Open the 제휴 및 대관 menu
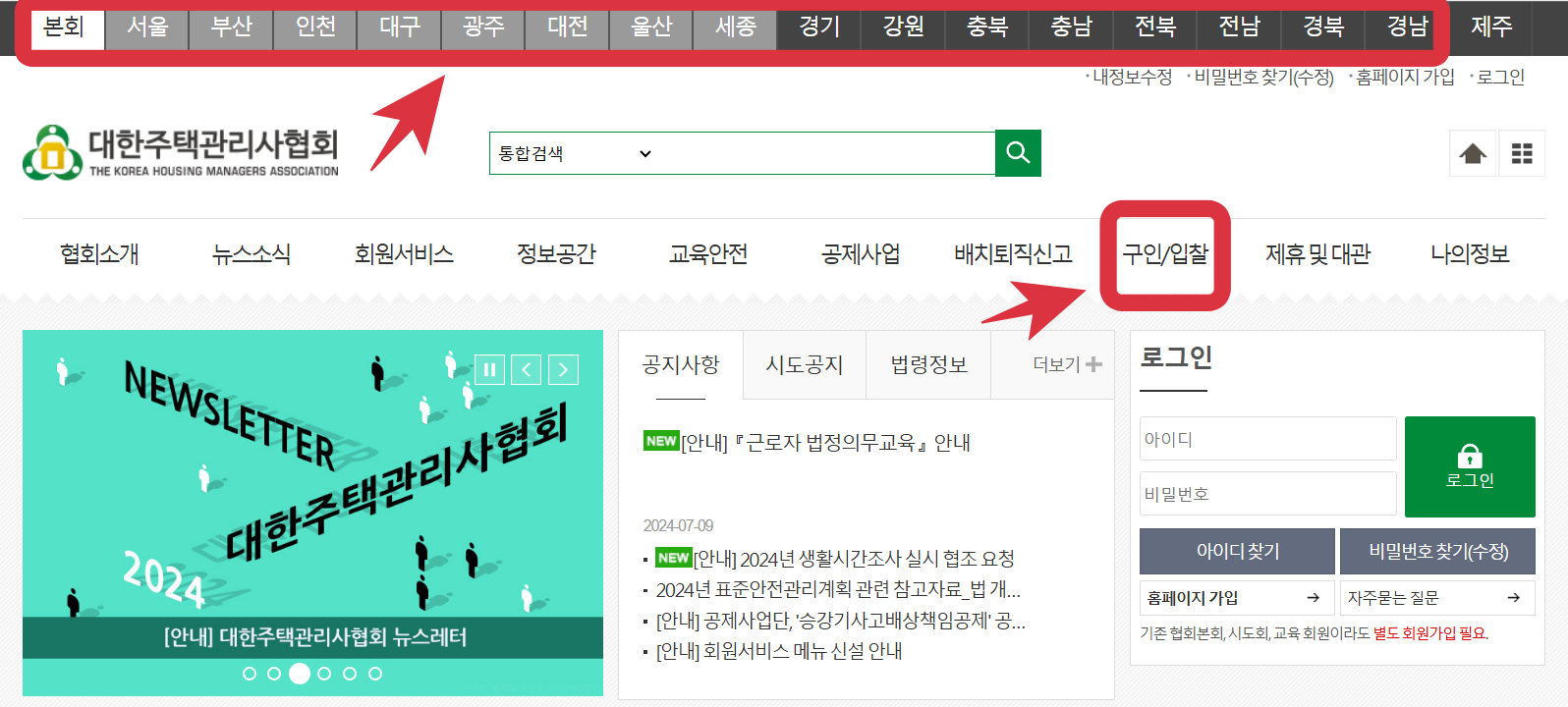 coord(1317,254)
